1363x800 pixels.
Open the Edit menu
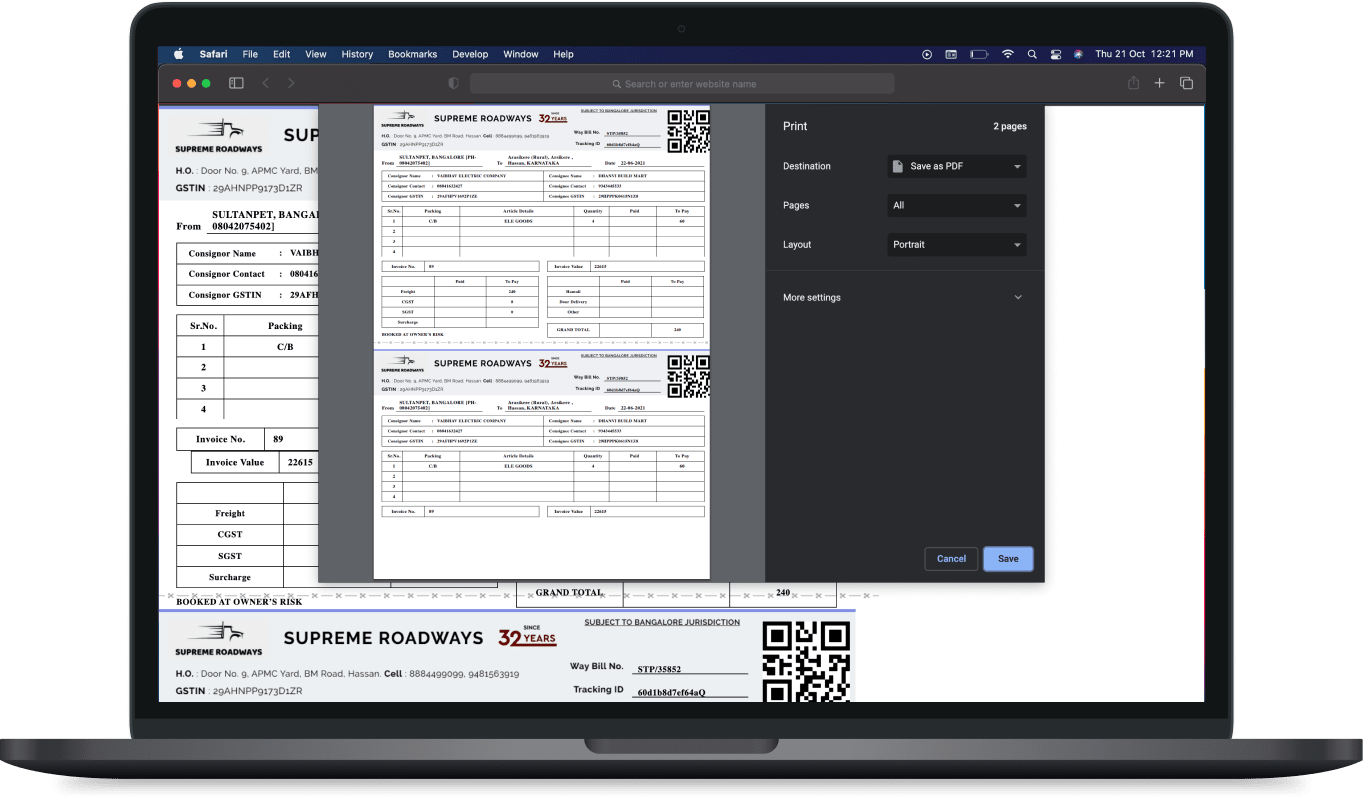(x=282, y=54)
